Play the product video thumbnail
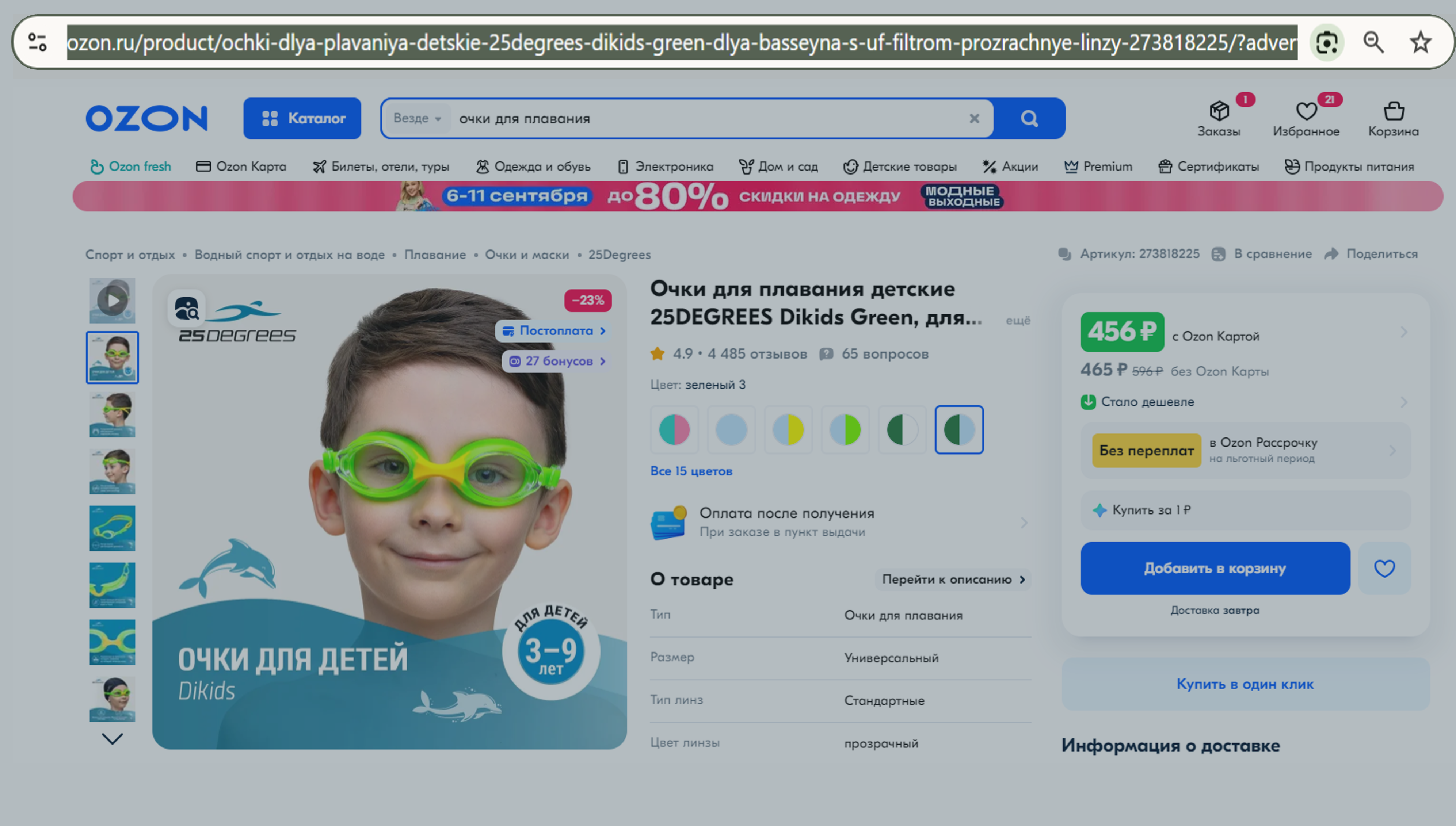The width and height of the screenshot is (1456, 826). point(113,301)
